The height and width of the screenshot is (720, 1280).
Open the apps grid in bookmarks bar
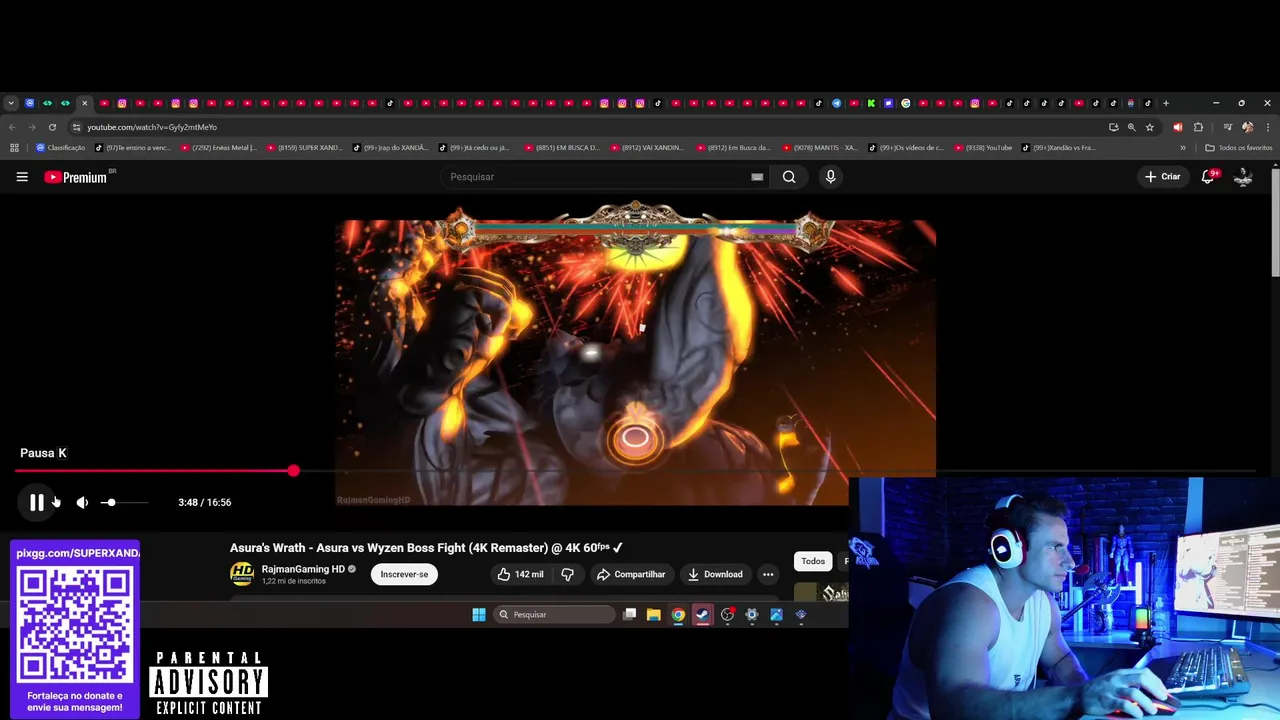pyautogui.click(x=14, y=148)
